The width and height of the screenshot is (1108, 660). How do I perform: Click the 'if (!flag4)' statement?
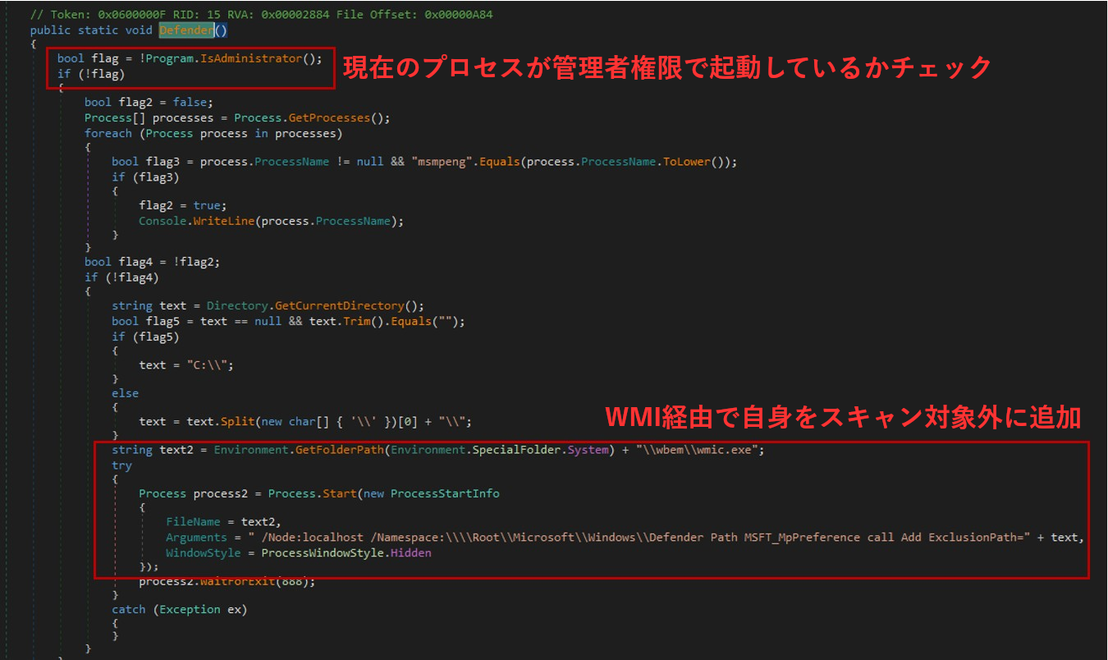point(122,278)
